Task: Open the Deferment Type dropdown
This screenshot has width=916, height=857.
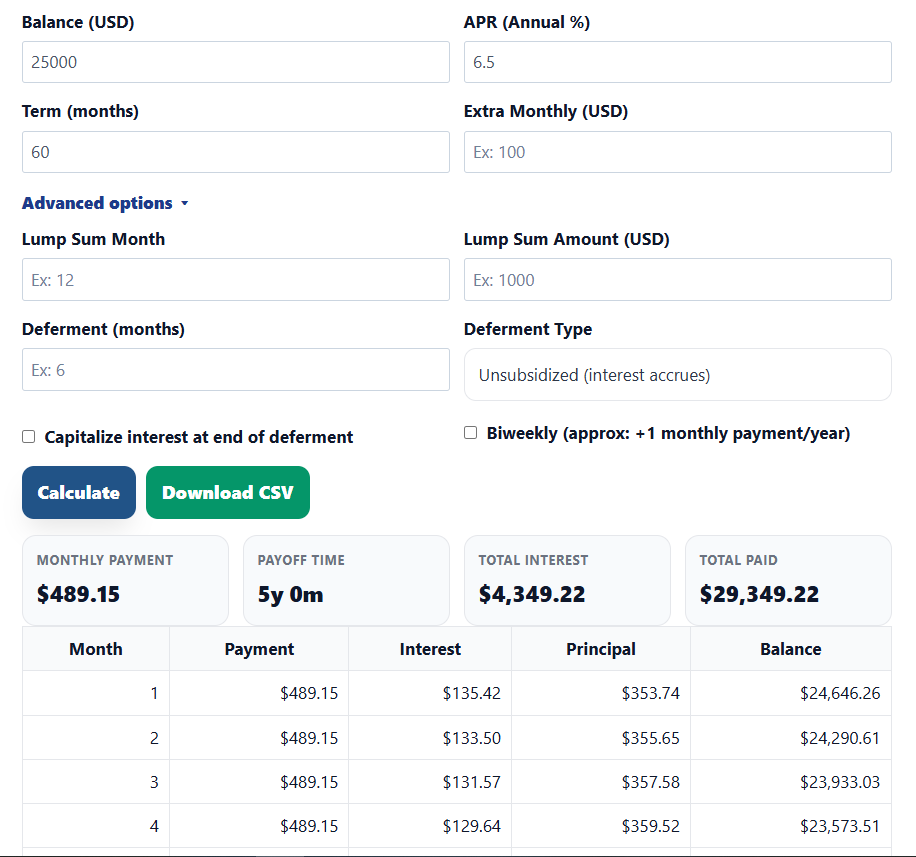Action: [677, 375]
